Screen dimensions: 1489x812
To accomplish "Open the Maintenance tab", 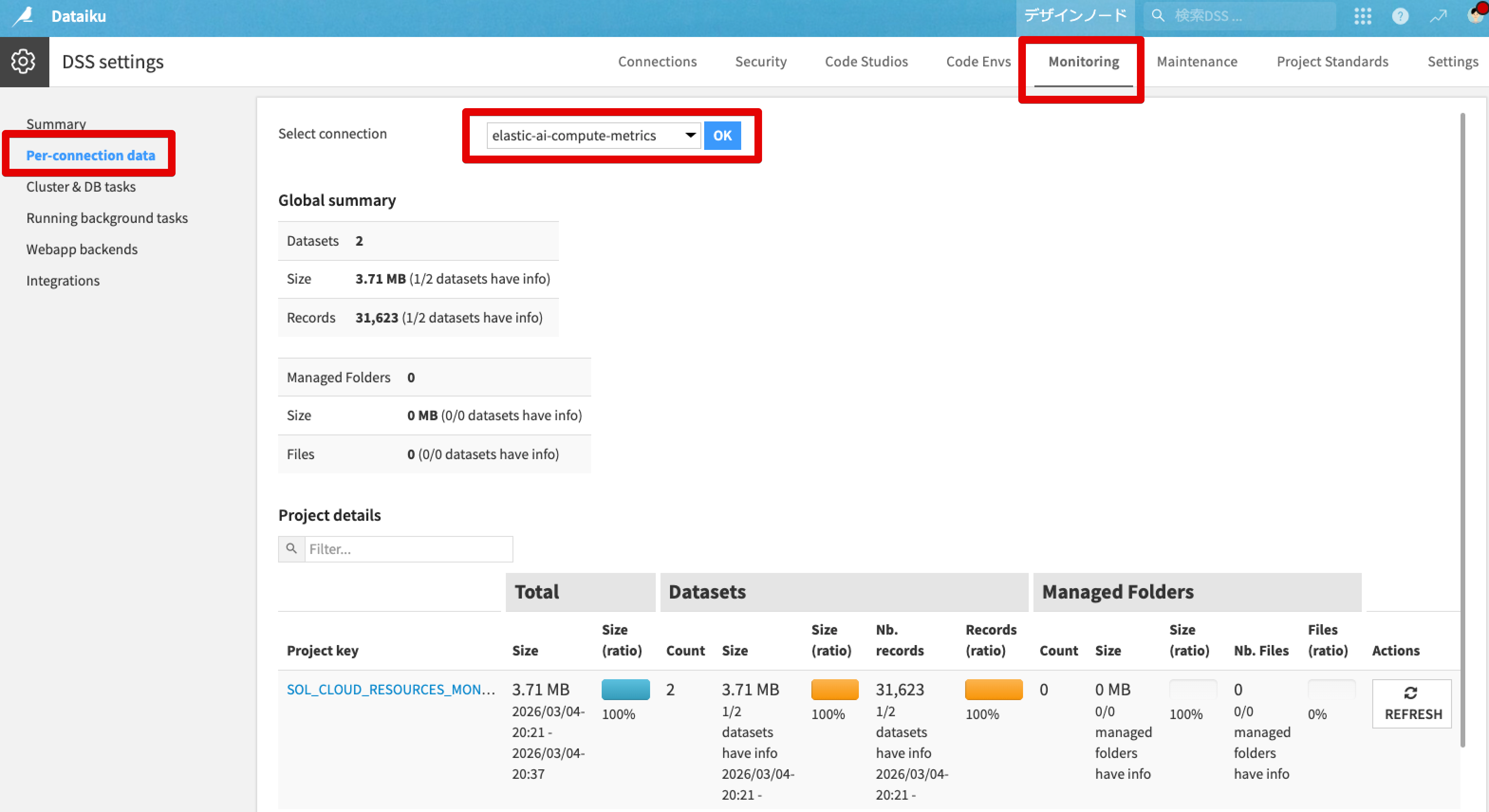I will coord(1197,62).
